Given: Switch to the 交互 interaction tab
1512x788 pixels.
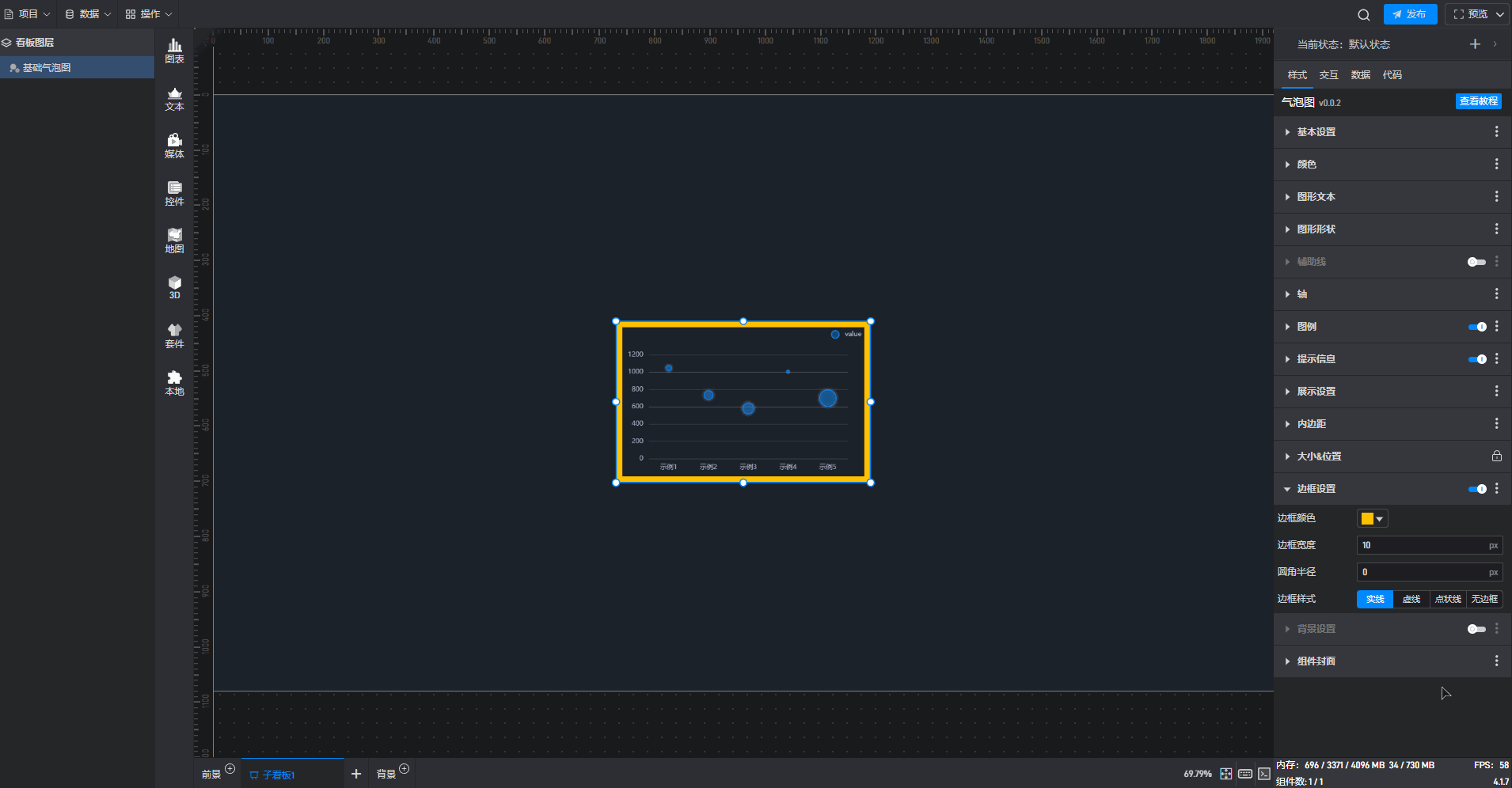Looking at the screenshot, I should click(x=1328, y=75).
